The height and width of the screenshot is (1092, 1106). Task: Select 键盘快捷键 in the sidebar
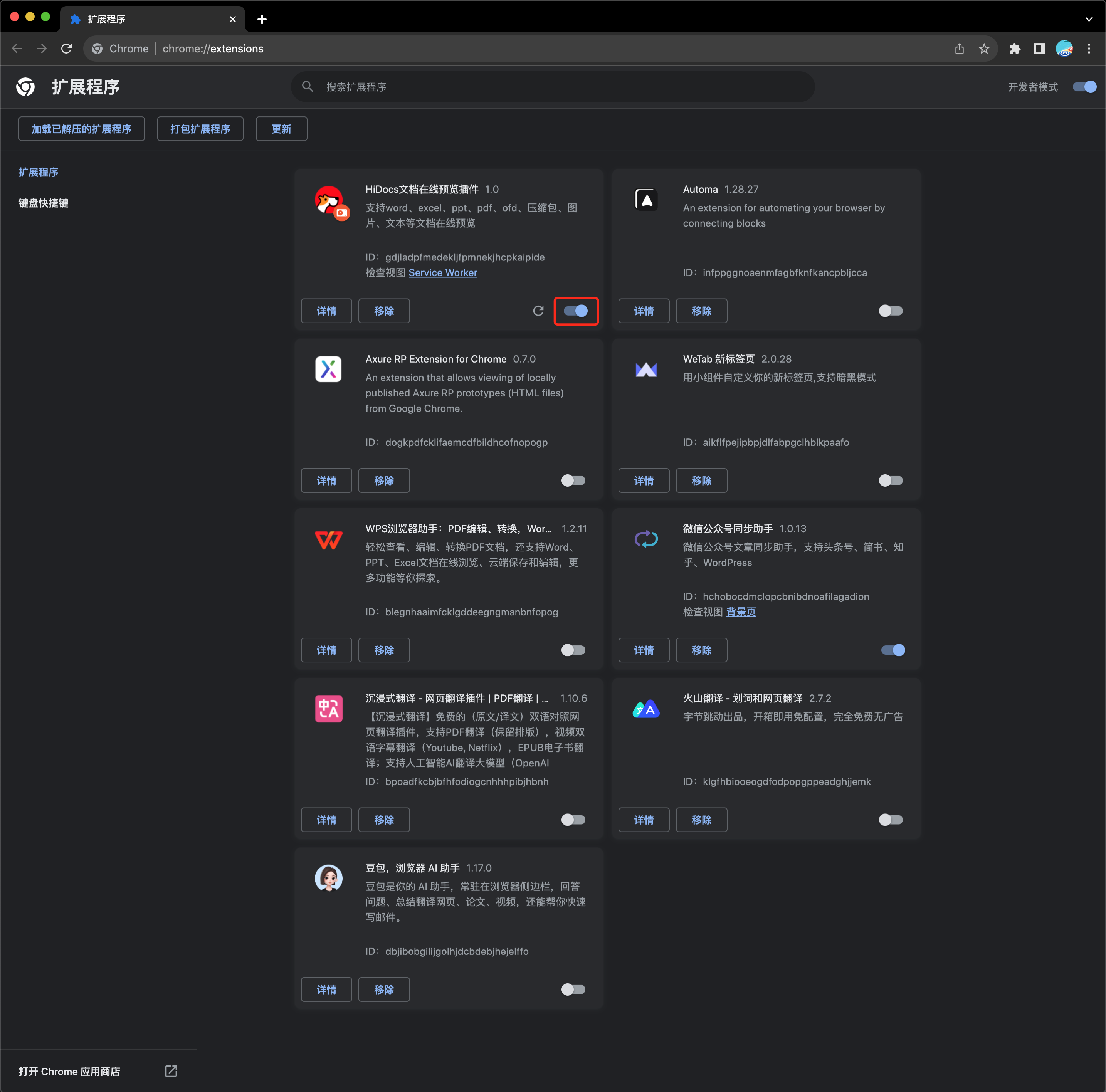(x=44, y=203)
